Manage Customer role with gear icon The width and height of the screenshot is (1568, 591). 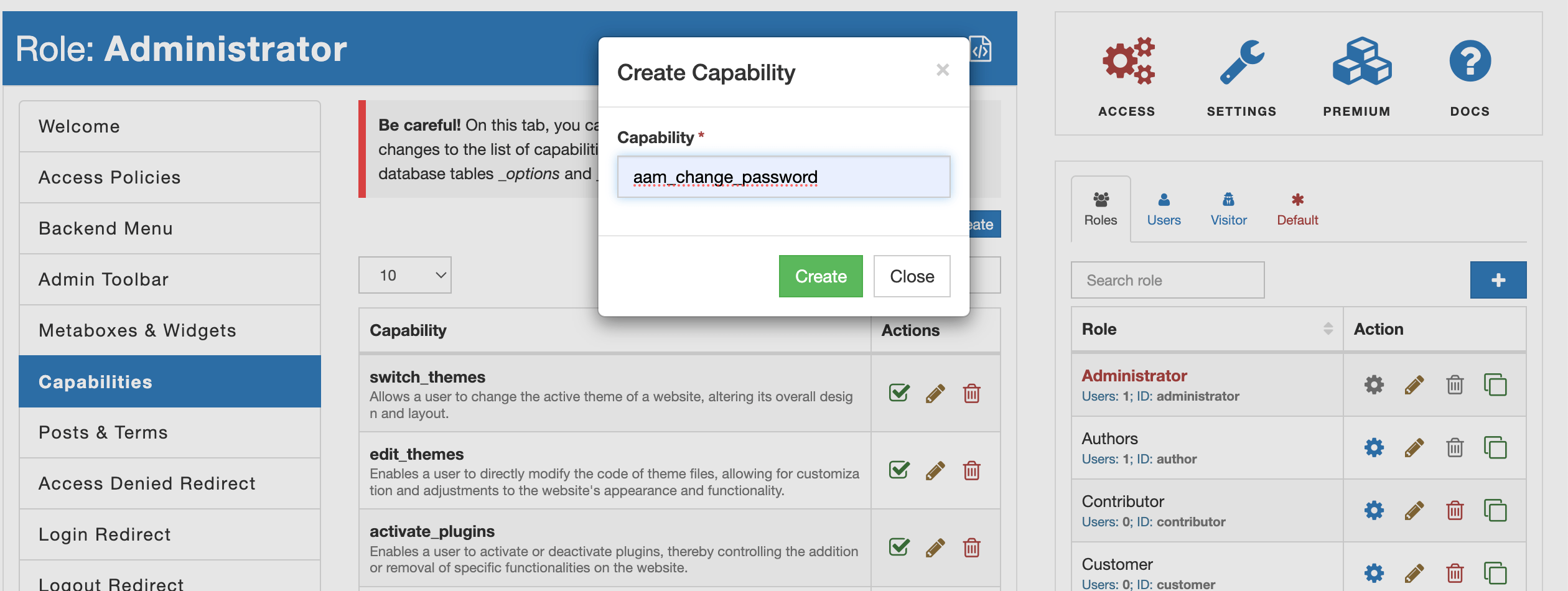(1374, 573)
